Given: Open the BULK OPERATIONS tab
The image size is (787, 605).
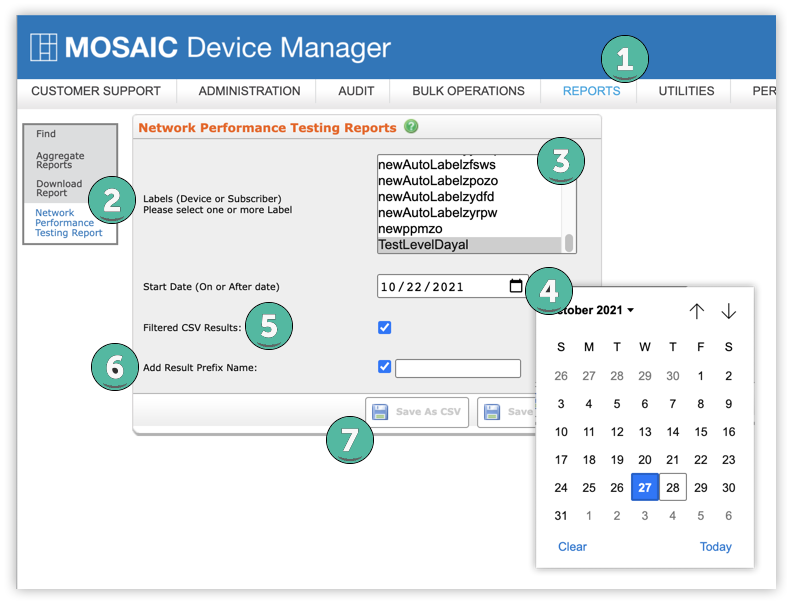Looking at the screenshot, I should click(x=468, y=91).
